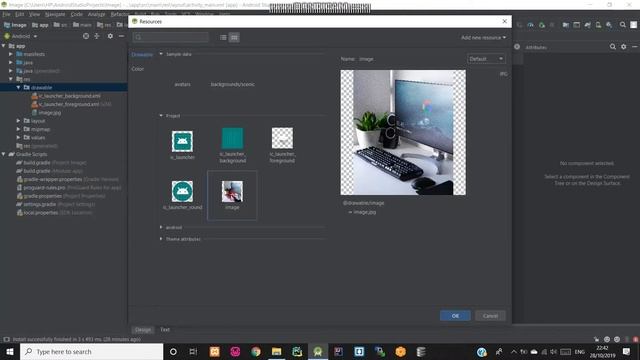Expand the mipmap folder
640x360 pixels.
coord(18,129)
